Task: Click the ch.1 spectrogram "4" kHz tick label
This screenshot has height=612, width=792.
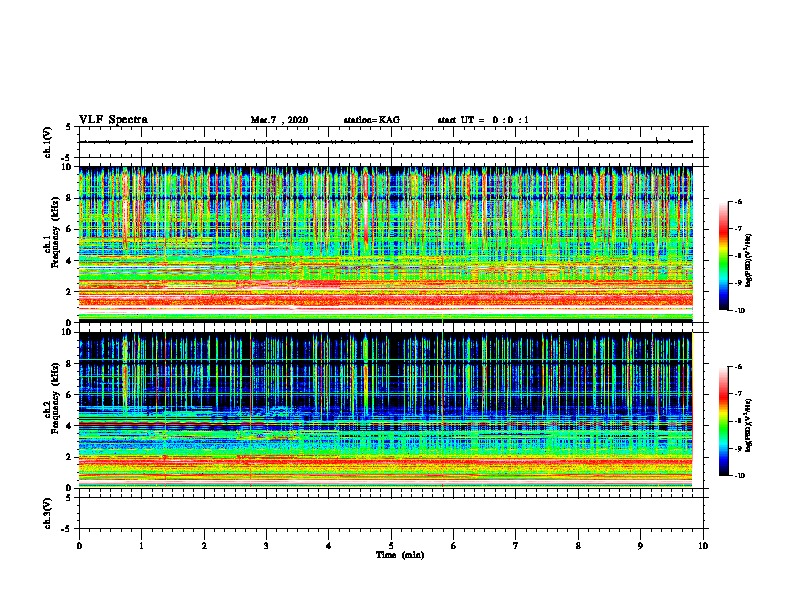Action: pyautogui.click(x=69, y=261)
